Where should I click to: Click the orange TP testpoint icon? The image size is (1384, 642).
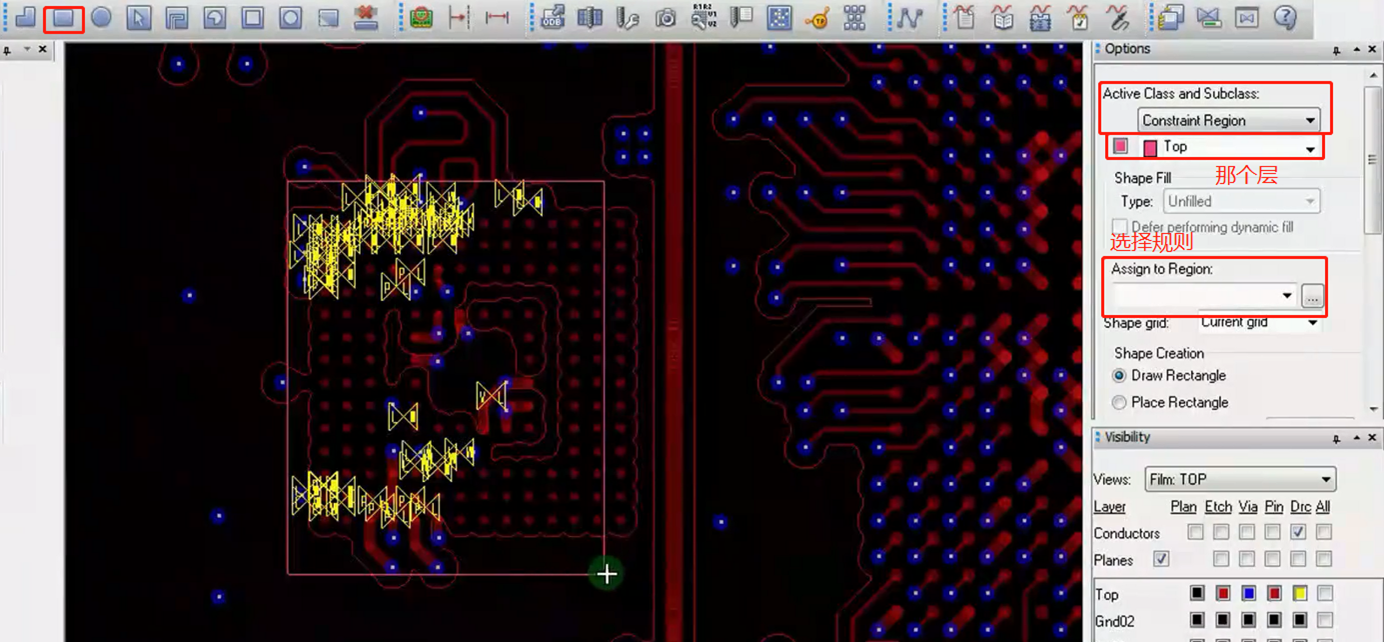pos(817,18)
